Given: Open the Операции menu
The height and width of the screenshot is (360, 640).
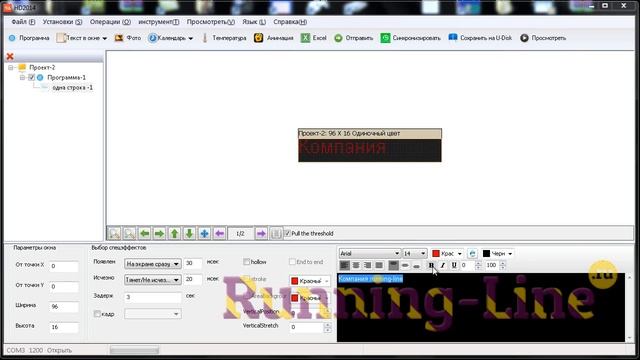Looking at the screenshot, I should [110, 22].
